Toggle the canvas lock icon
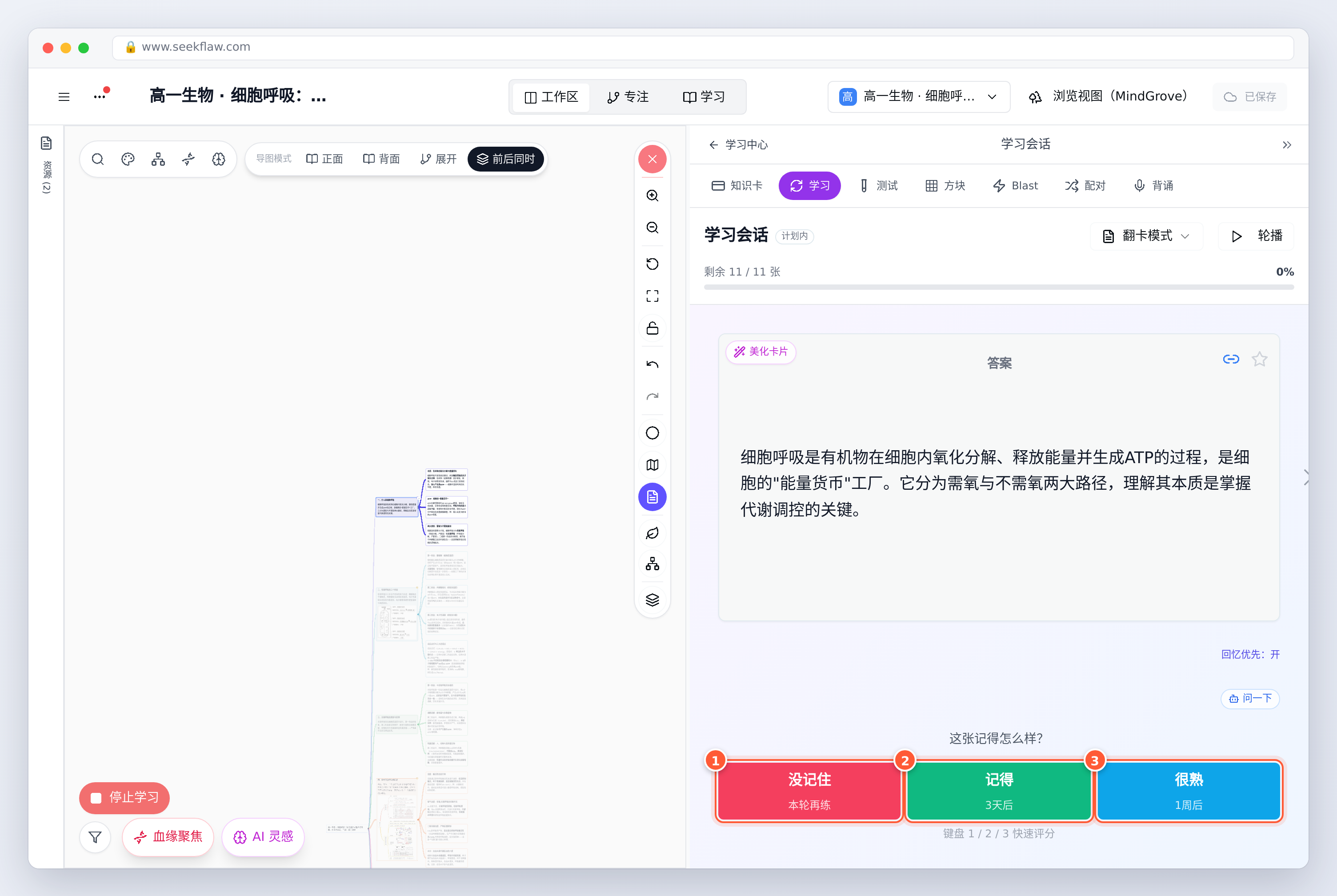 tap(652, 328)
